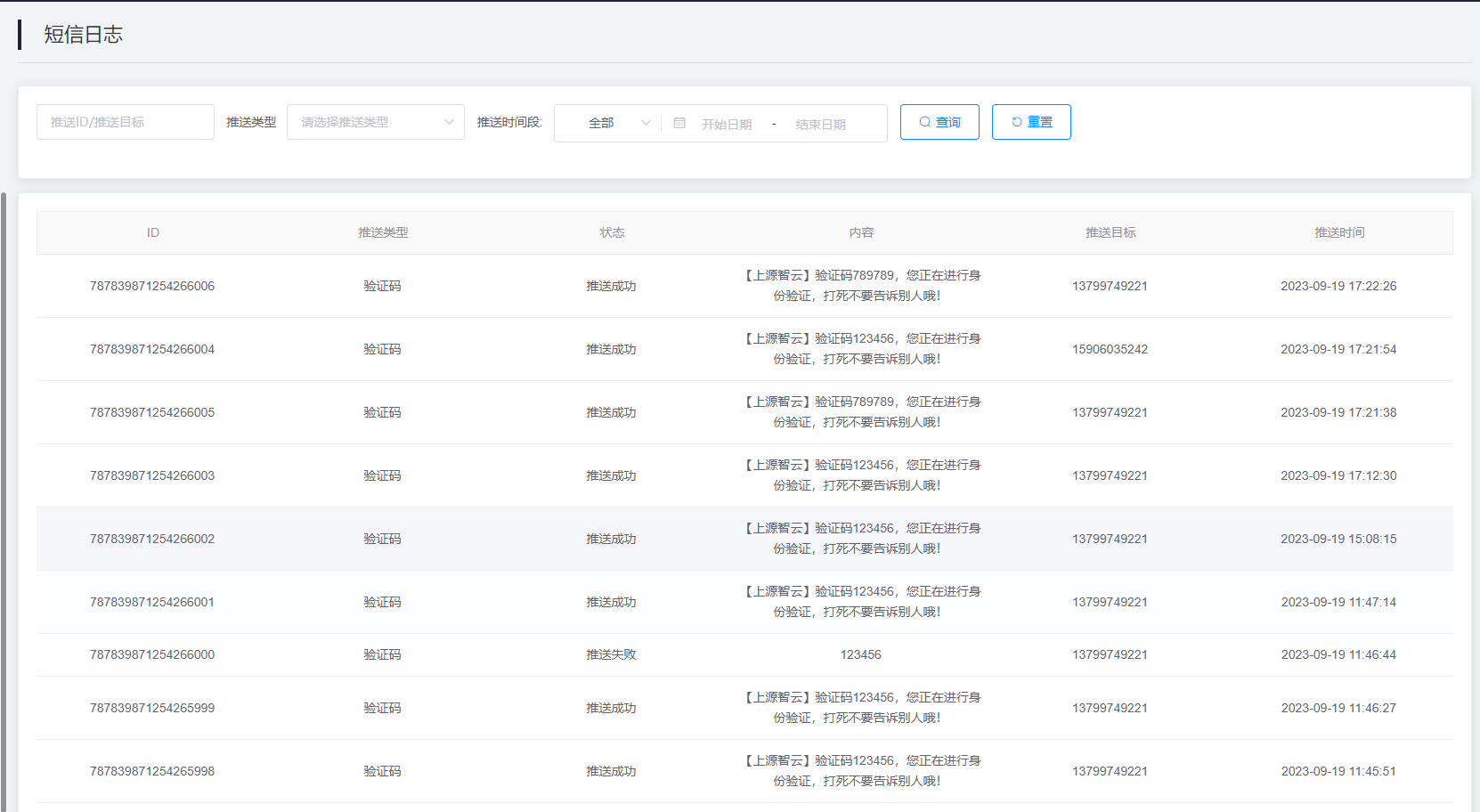Click the 内容 column header
This screenshot has height=812, width=1480.
pyautogui.click(x=861, y=232)
